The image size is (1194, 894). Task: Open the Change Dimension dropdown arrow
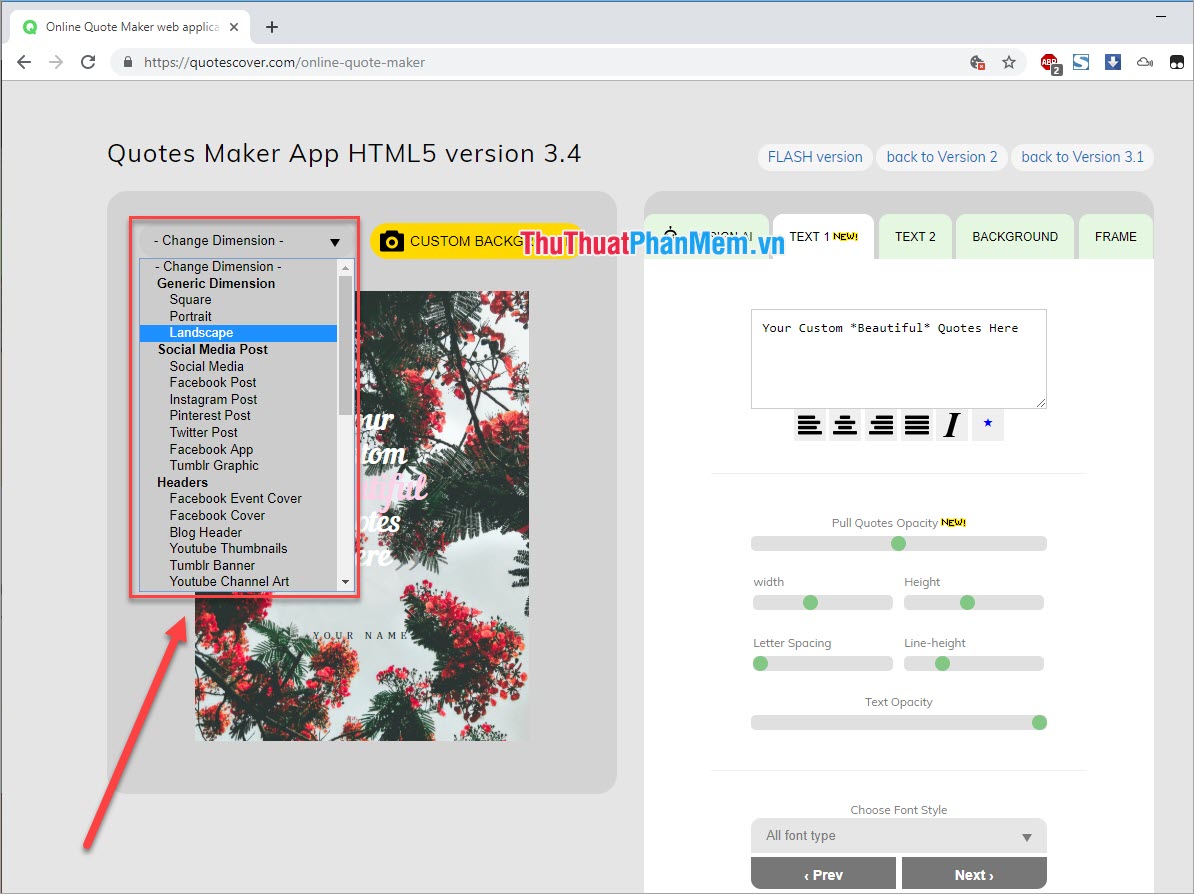tap(335, 240)
